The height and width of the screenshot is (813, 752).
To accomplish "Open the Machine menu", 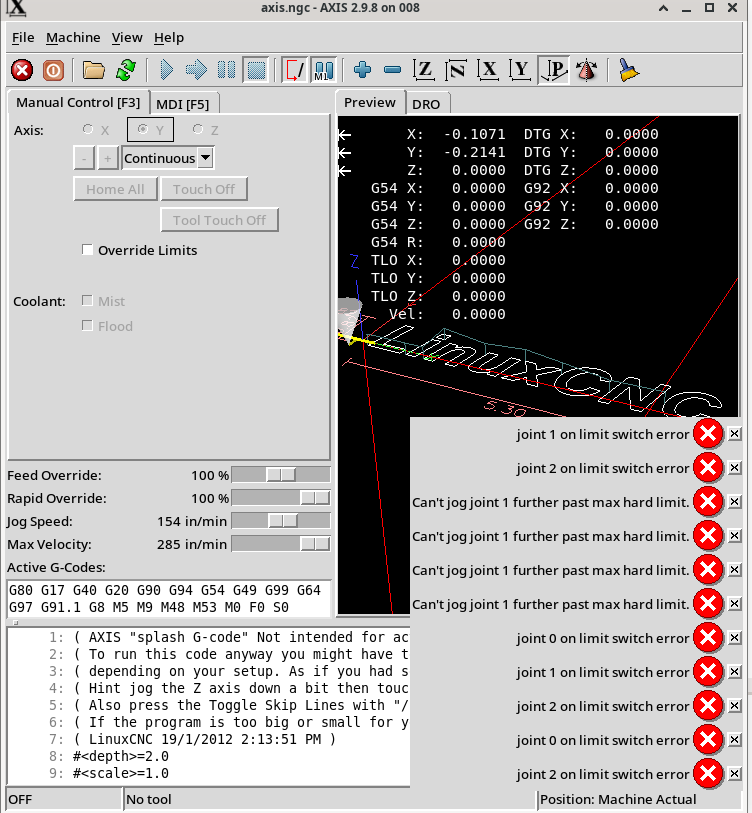I will click(73, 37).
